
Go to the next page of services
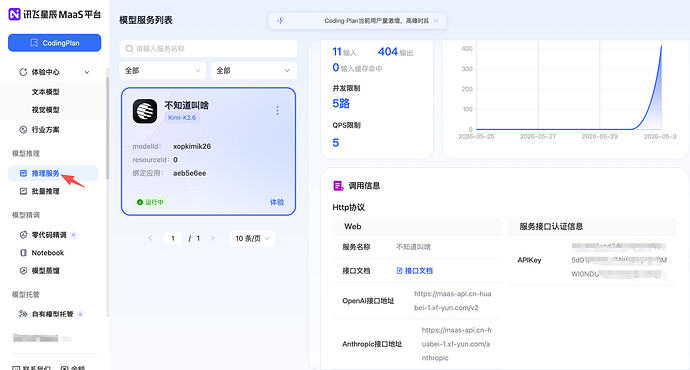click(213, 238)
